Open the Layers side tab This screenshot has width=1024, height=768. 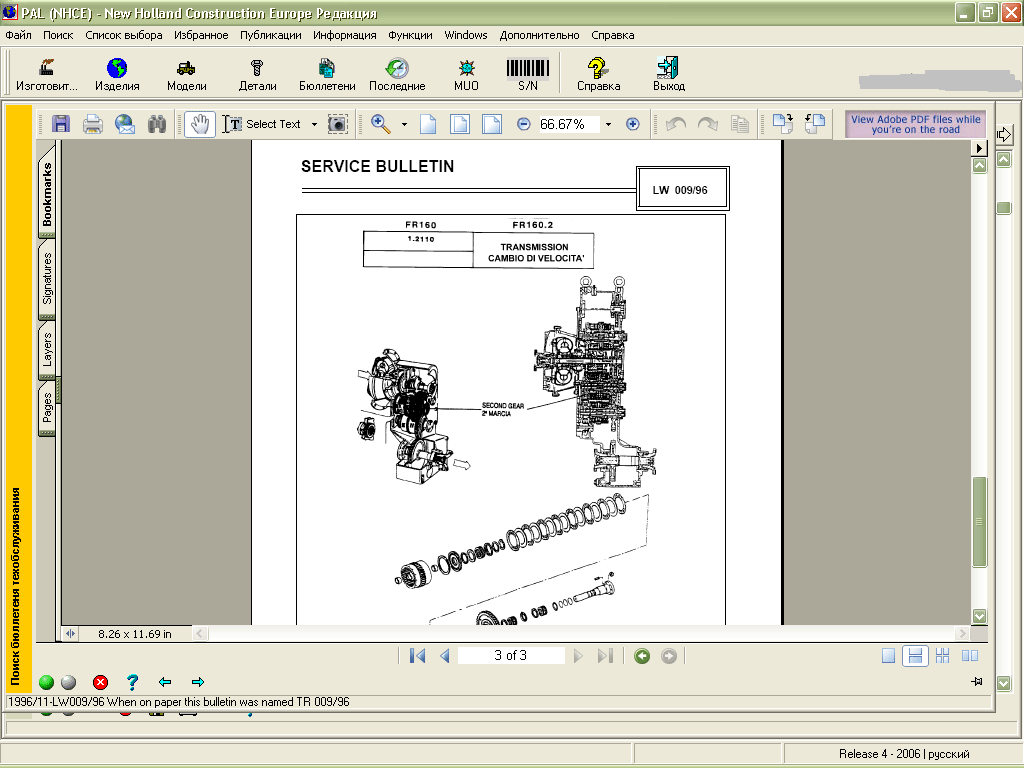[47, 349]
